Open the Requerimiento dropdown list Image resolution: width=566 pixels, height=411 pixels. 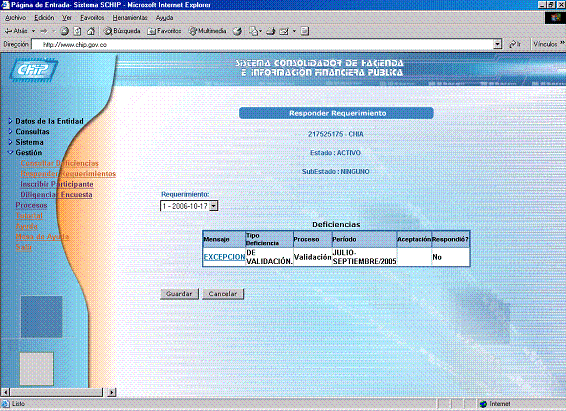189,206
